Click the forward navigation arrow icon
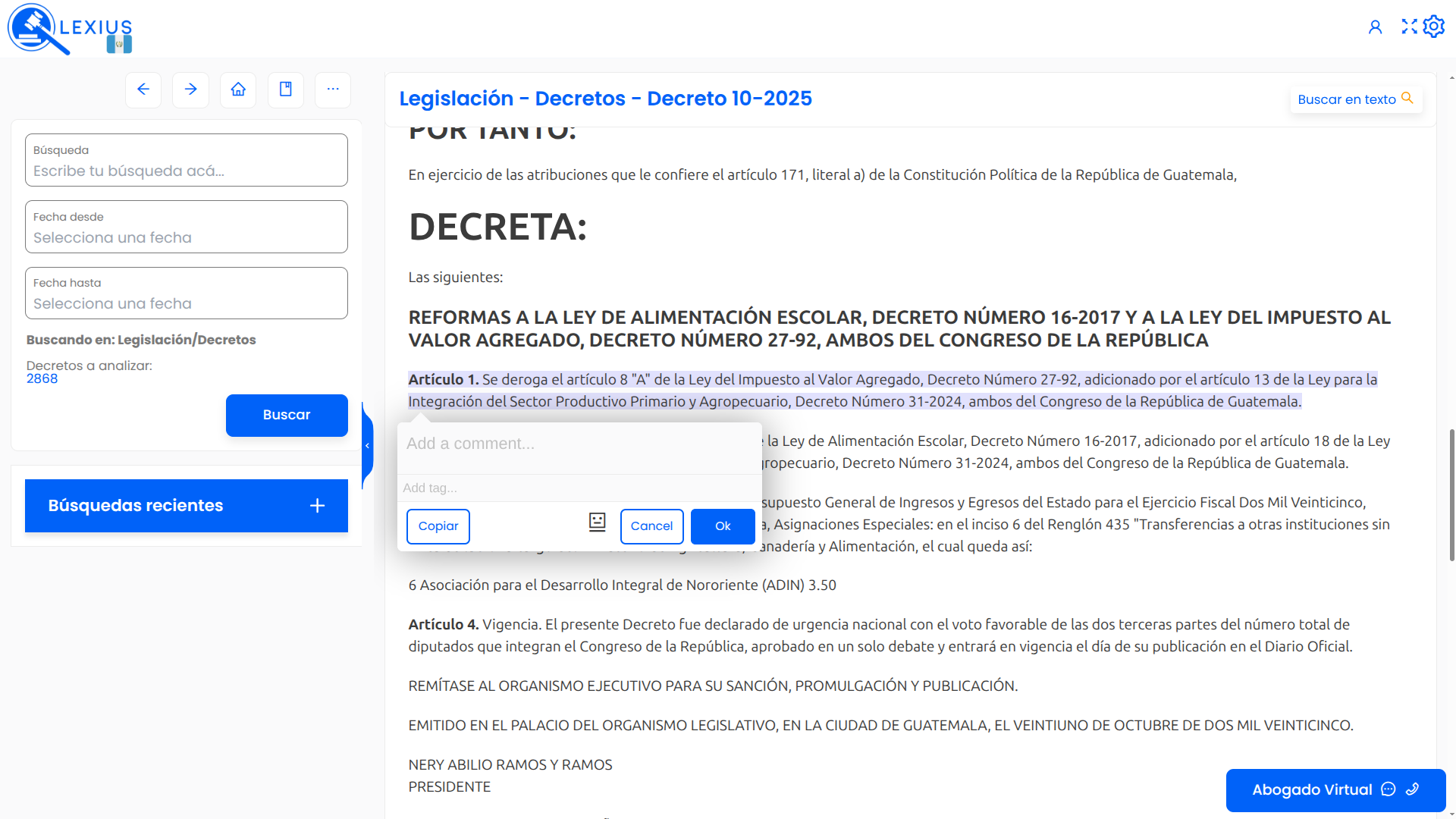The image size is (1456, 819). tap(190, 89)
